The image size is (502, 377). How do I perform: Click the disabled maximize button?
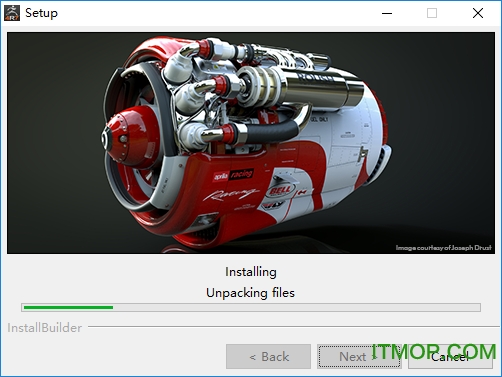pos(432,13)
